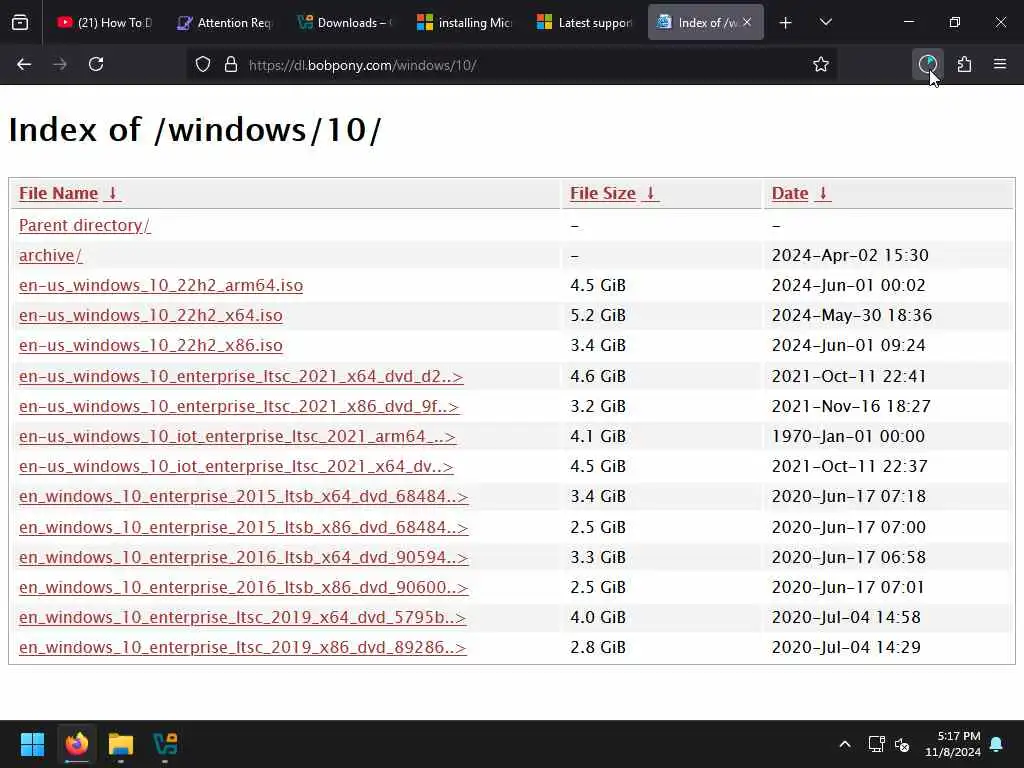Open enterprise_2016_ltsb_x64_dvd link
This screenshot has height=768, width=1024.
point(244,557)
